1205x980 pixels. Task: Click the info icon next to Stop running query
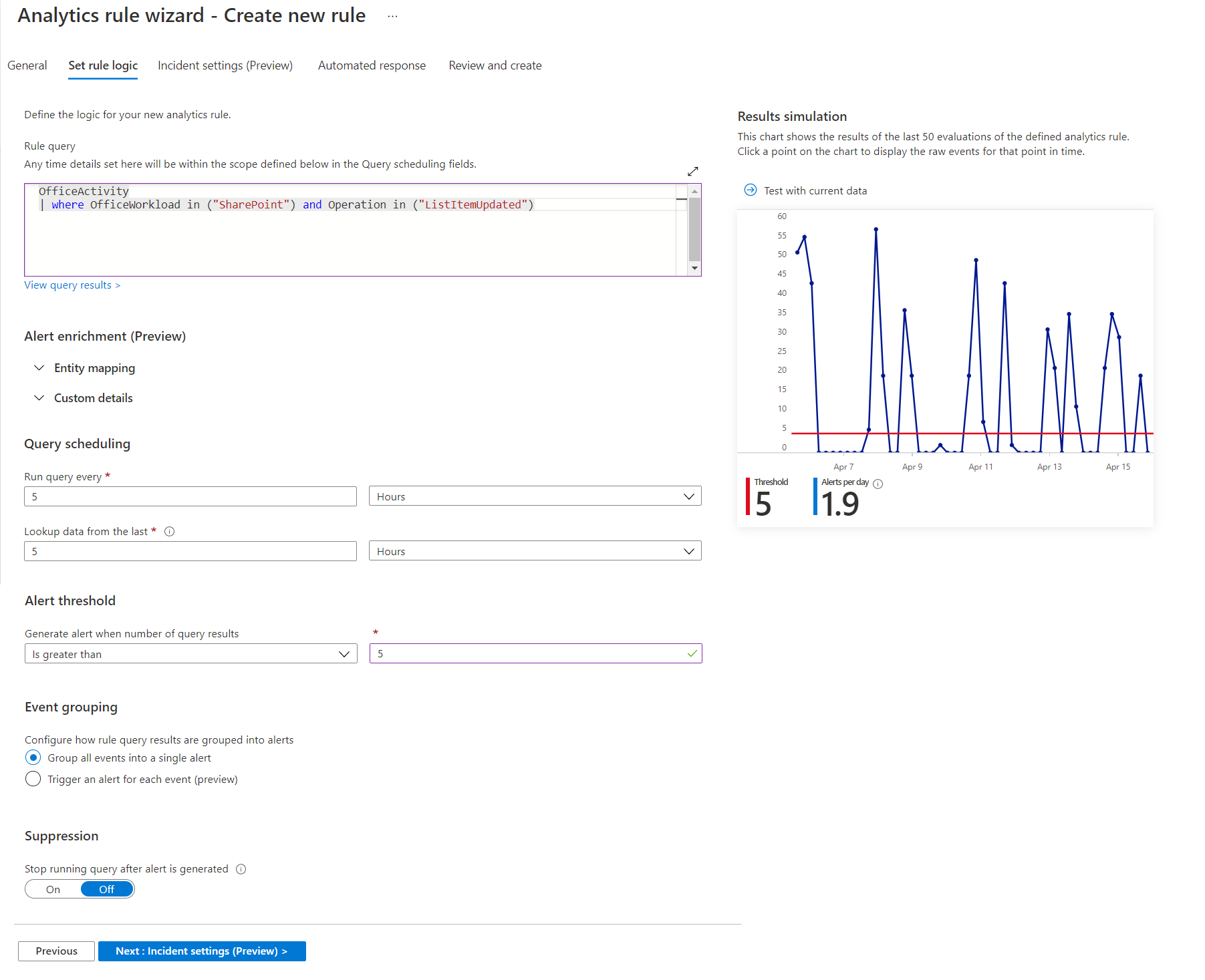pyautogui.click(x=241, y=869)
